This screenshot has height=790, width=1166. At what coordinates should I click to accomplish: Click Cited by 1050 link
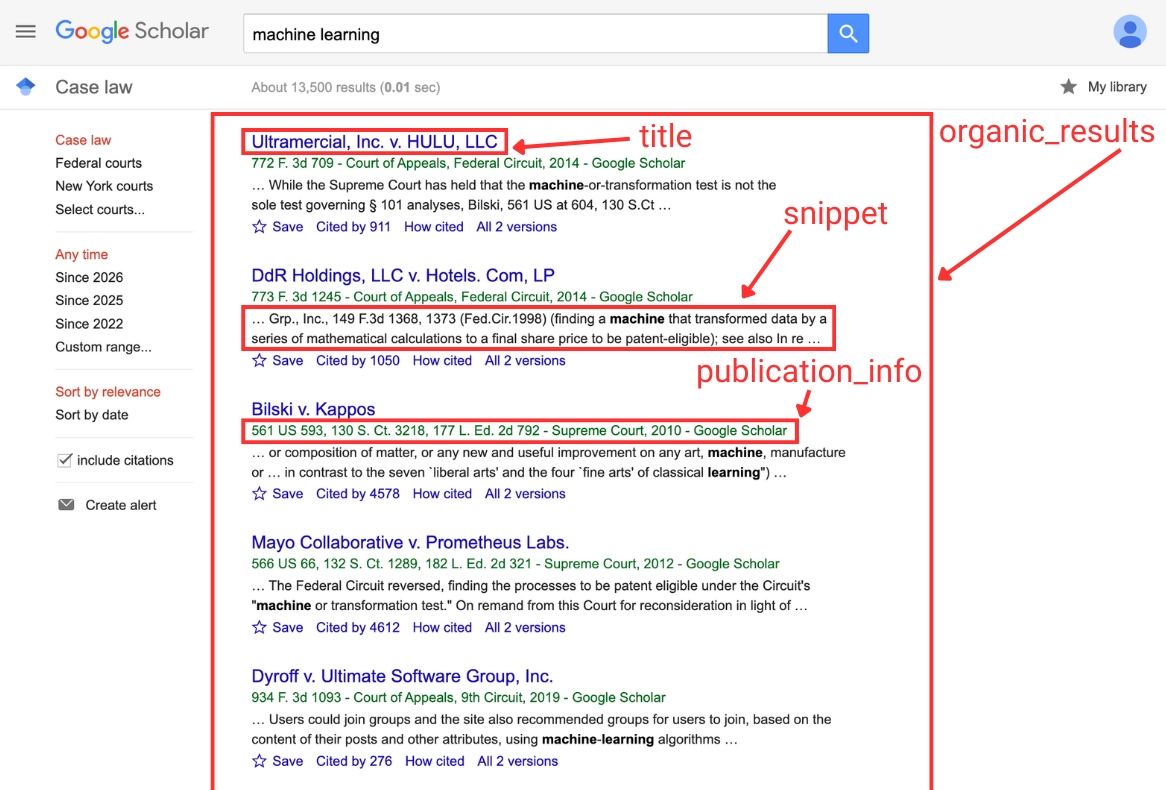coord(358,361)
